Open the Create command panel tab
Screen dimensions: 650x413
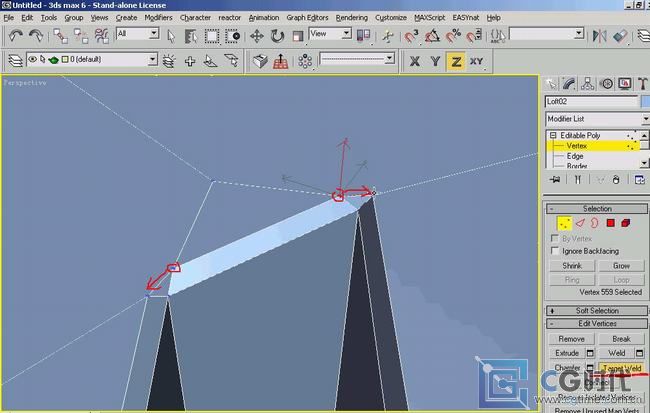pyautogui.click(x=551, y=84)
